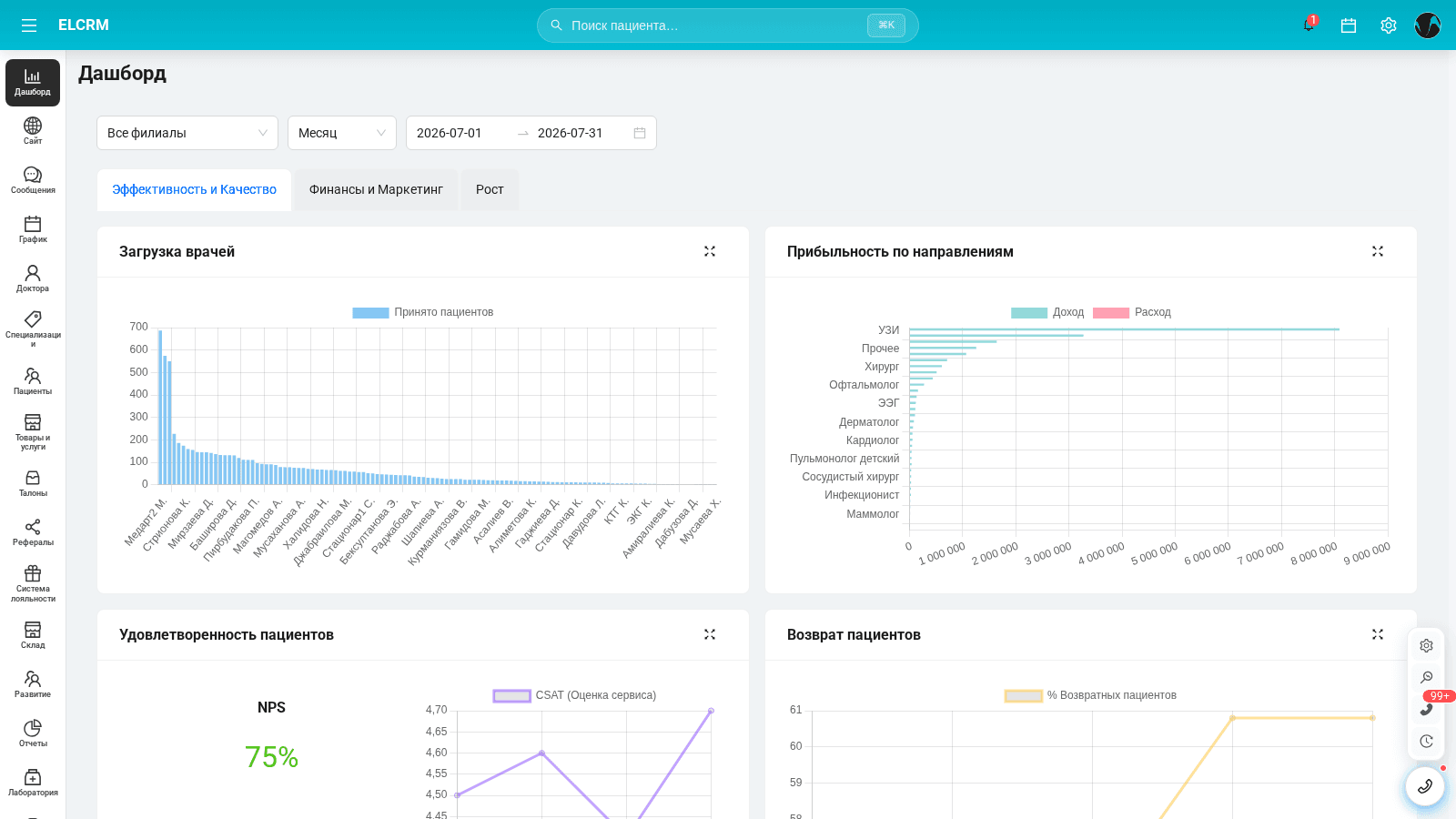Go to Дашборд in sidebar

(x=33, y=83)
